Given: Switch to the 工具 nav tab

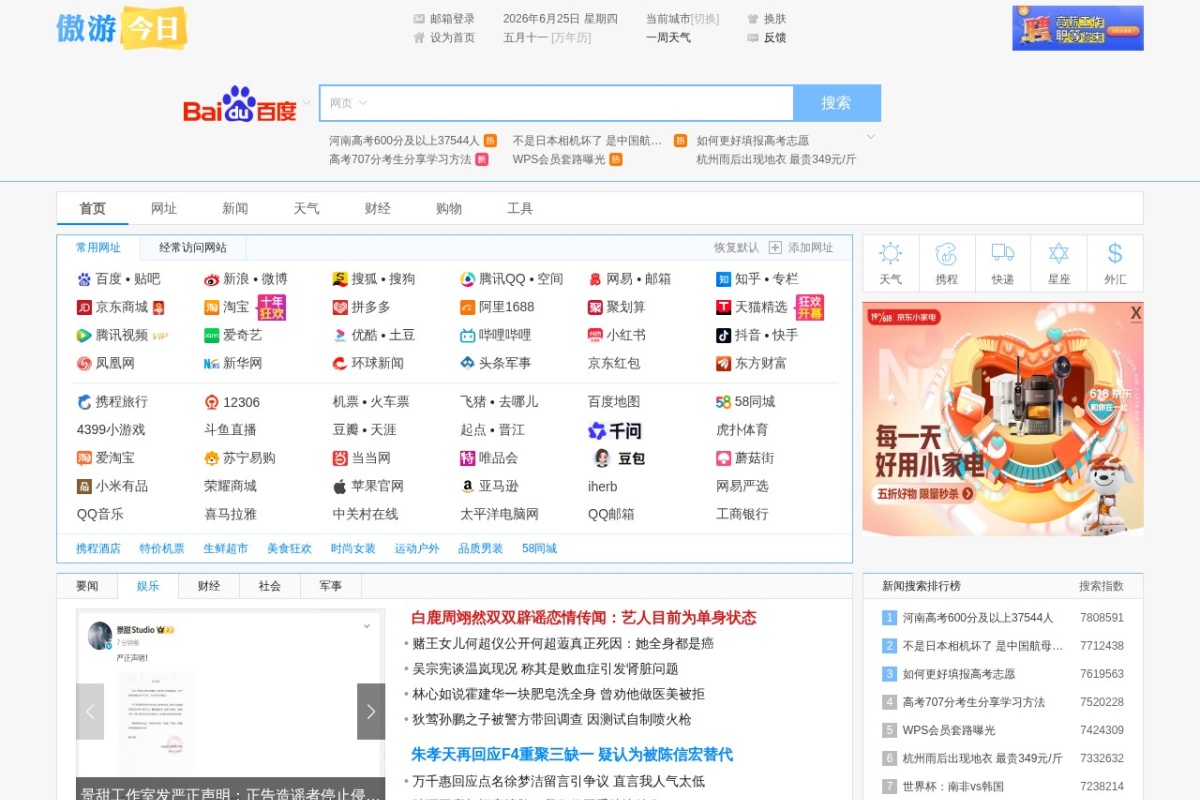Looking at the screenshot, I should 520,208.
